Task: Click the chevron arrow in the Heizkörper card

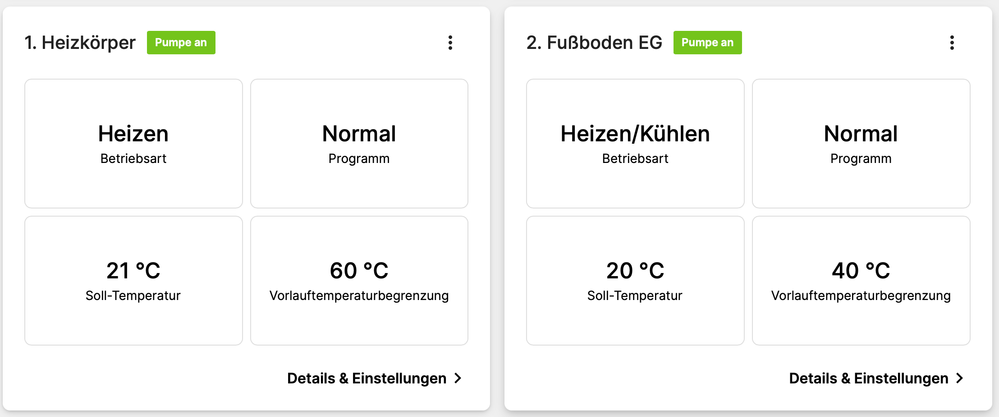Action: point(458,378)
